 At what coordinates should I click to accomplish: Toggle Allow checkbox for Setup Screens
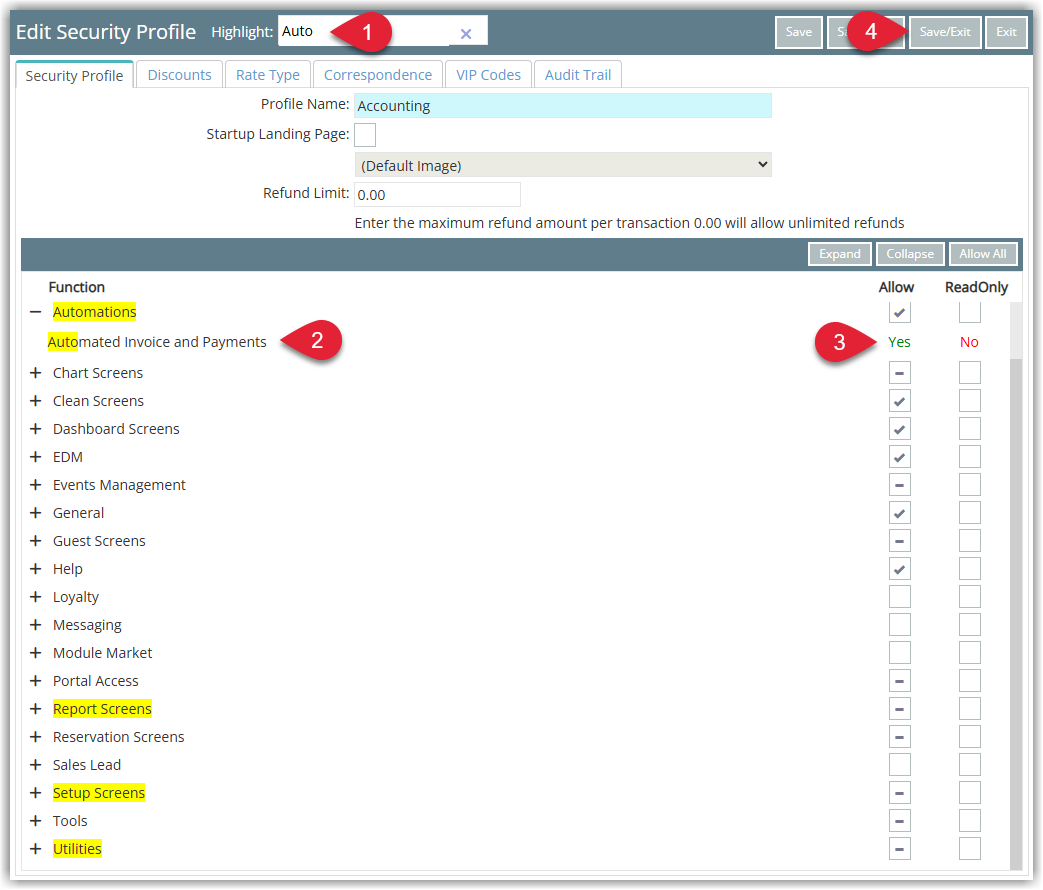pyautogui.click(x=899, y=793)
